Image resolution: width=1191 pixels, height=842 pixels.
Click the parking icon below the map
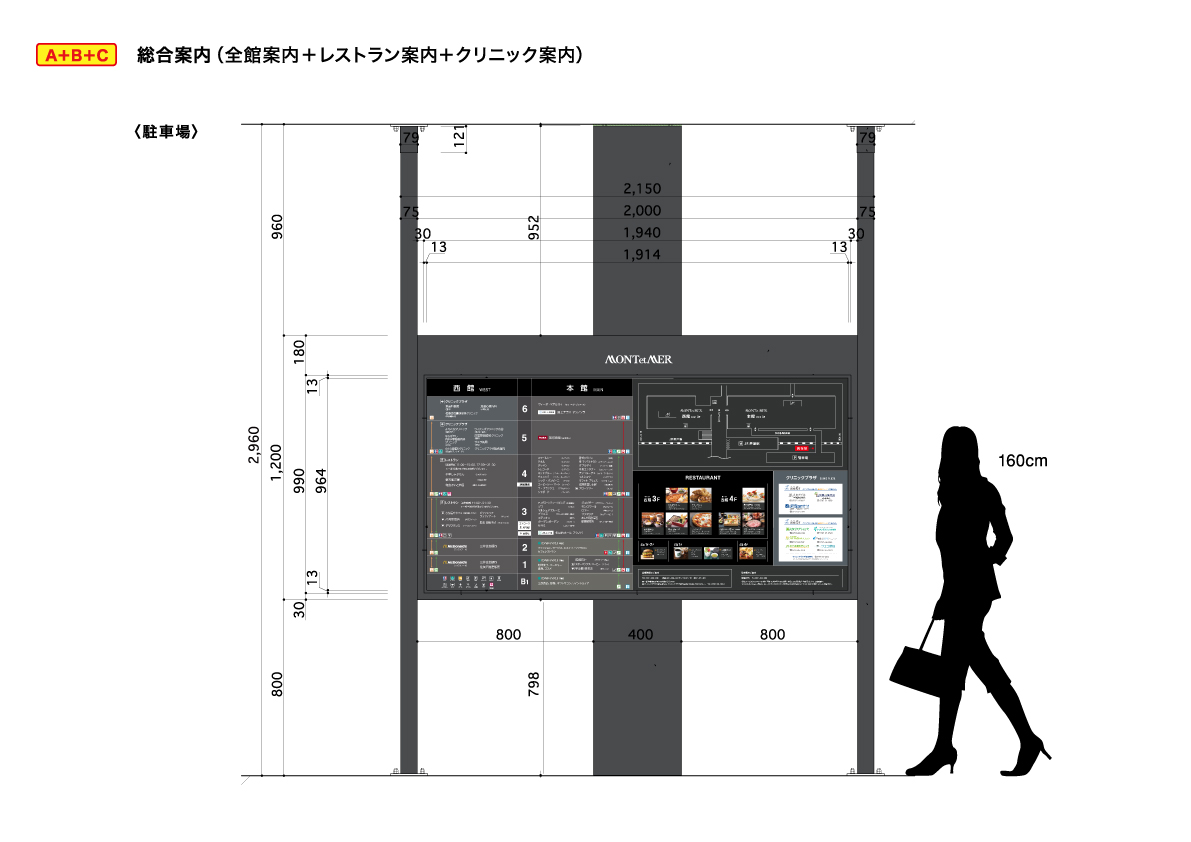click(794, 457)
